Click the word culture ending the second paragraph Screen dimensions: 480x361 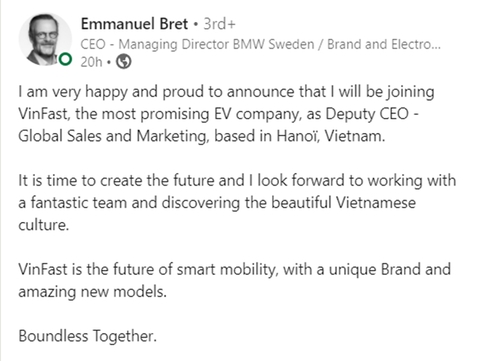point(43,225)
